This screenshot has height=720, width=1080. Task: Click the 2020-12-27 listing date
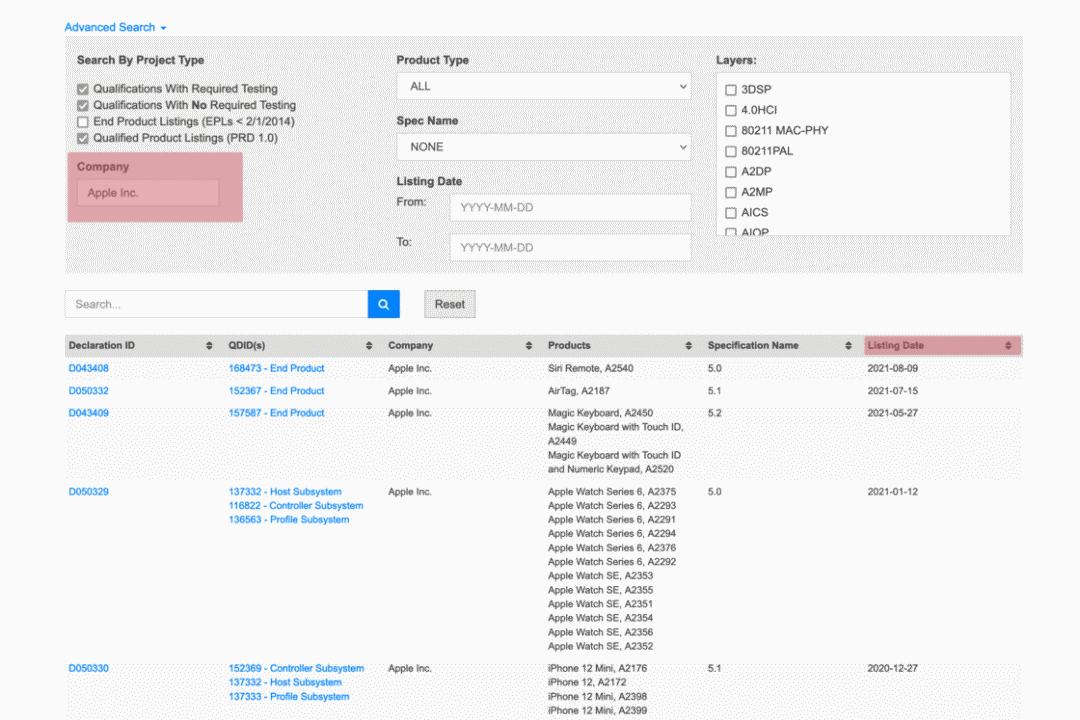tap(892, 668)
